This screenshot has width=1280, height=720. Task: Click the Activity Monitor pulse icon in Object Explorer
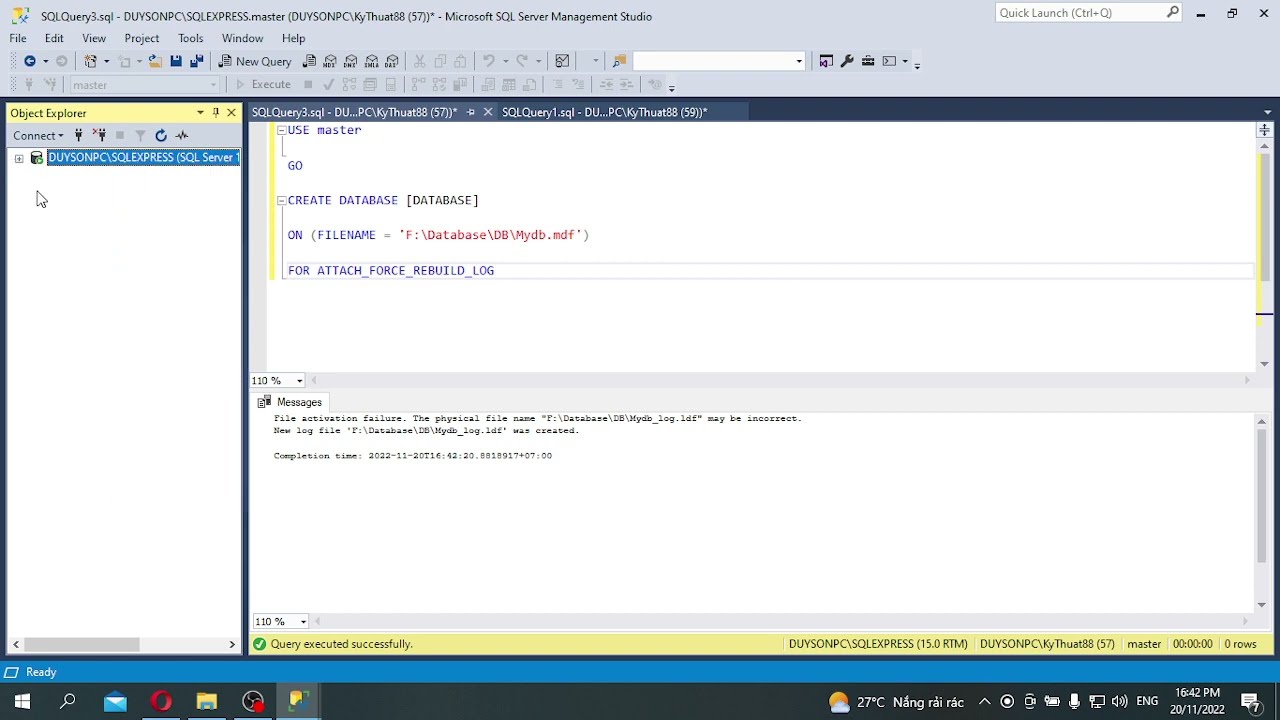pyautogui.click(x=182, y=135)
